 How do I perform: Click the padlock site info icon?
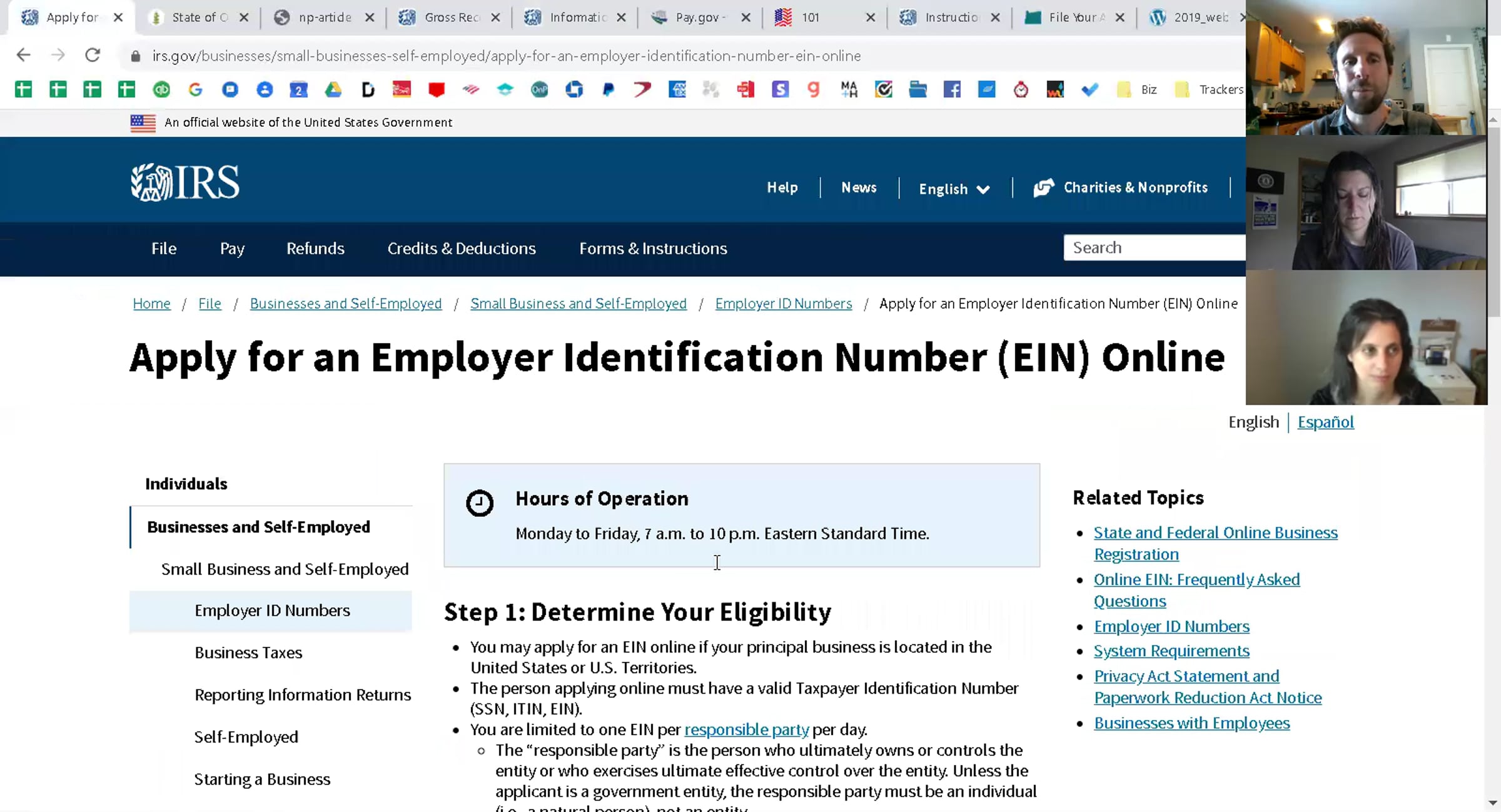click(135, 56)
